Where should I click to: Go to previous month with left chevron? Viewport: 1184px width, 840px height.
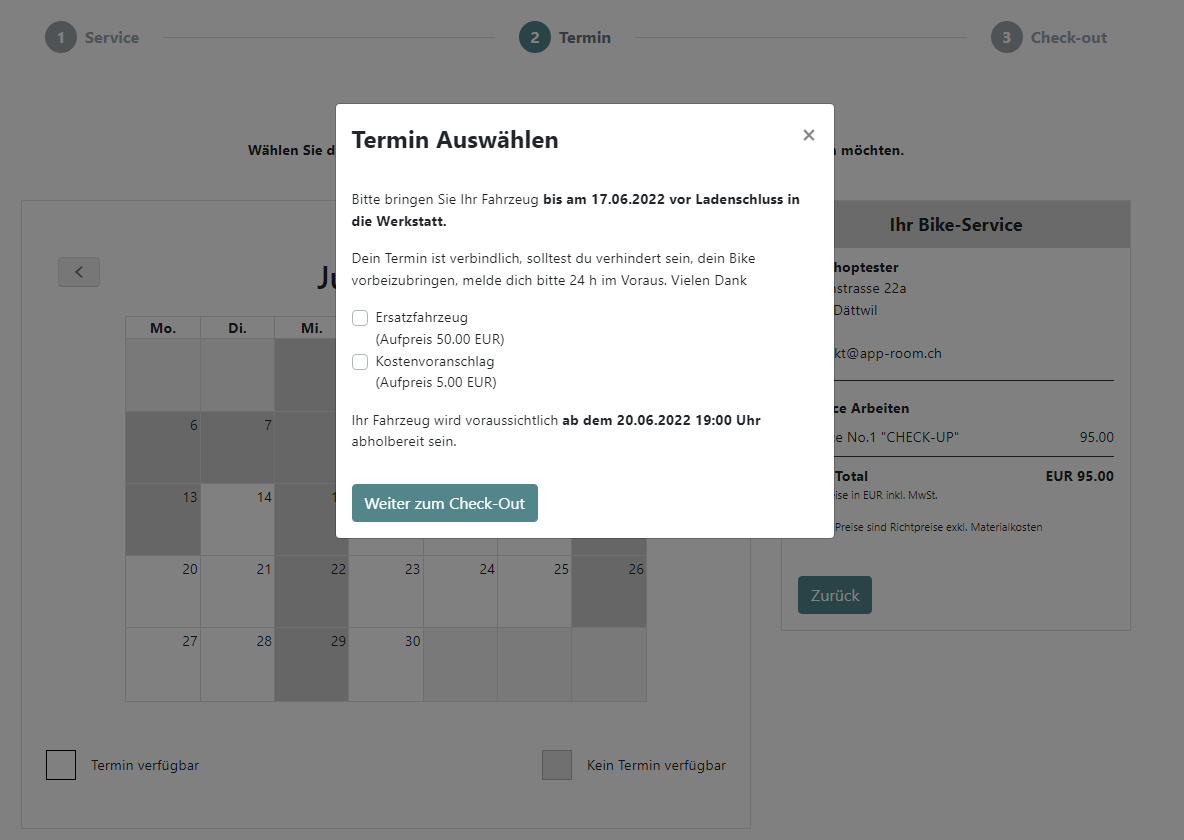79,272
